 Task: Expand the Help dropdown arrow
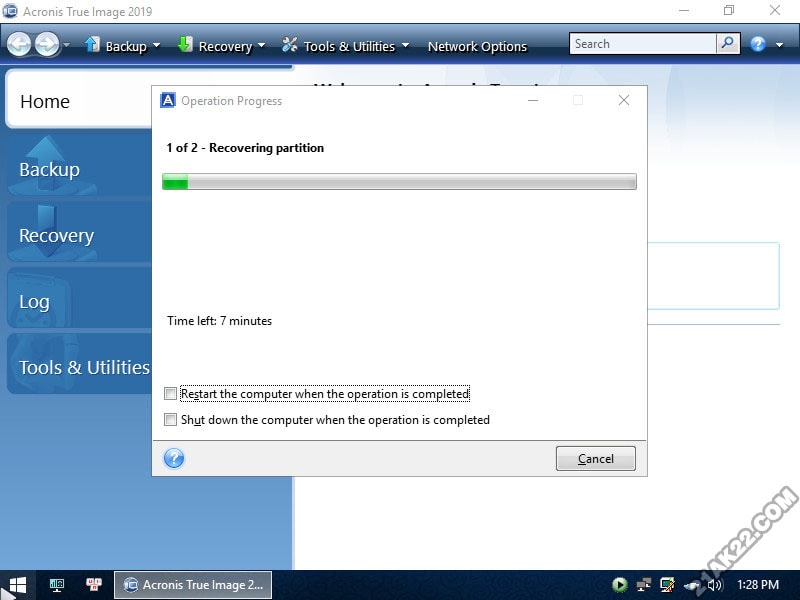point(780,45)
